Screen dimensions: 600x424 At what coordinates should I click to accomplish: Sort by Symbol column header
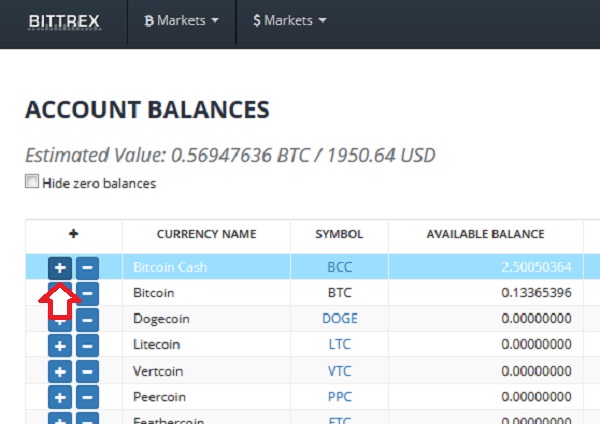tap(339, 234)
